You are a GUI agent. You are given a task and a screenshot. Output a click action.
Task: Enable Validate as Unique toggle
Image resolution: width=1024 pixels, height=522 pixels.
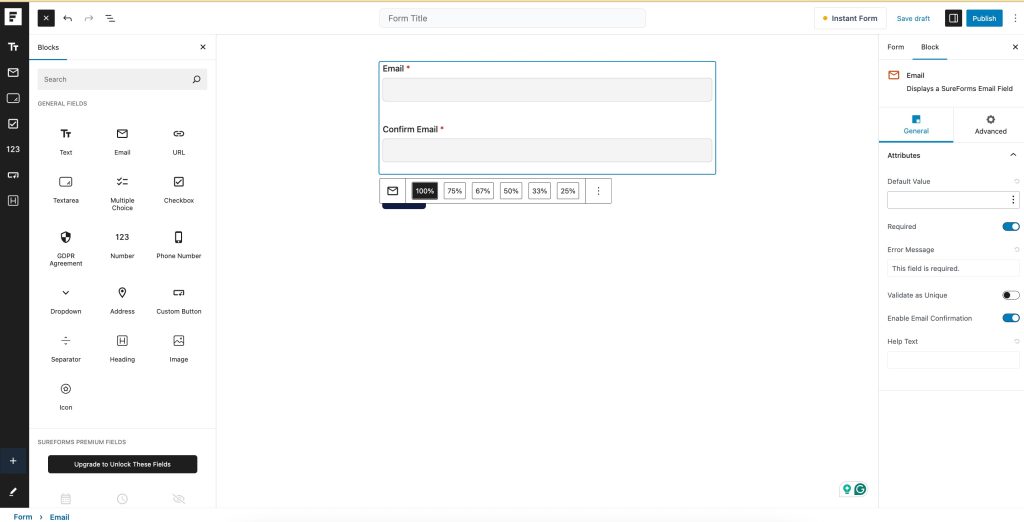coord(1010,295)
